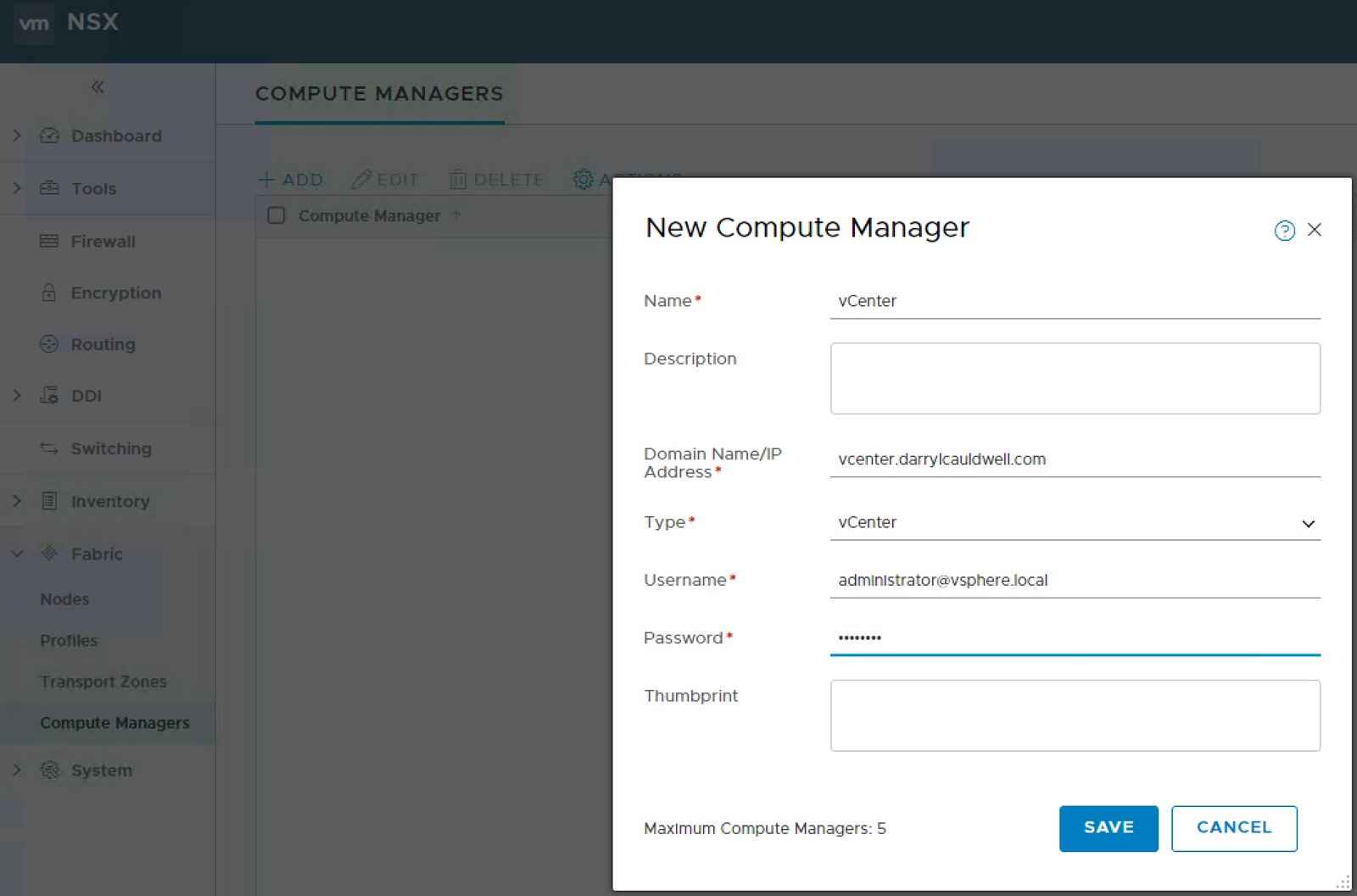
Task: Click the Encryption padlock icon
Action: (49, 292)
